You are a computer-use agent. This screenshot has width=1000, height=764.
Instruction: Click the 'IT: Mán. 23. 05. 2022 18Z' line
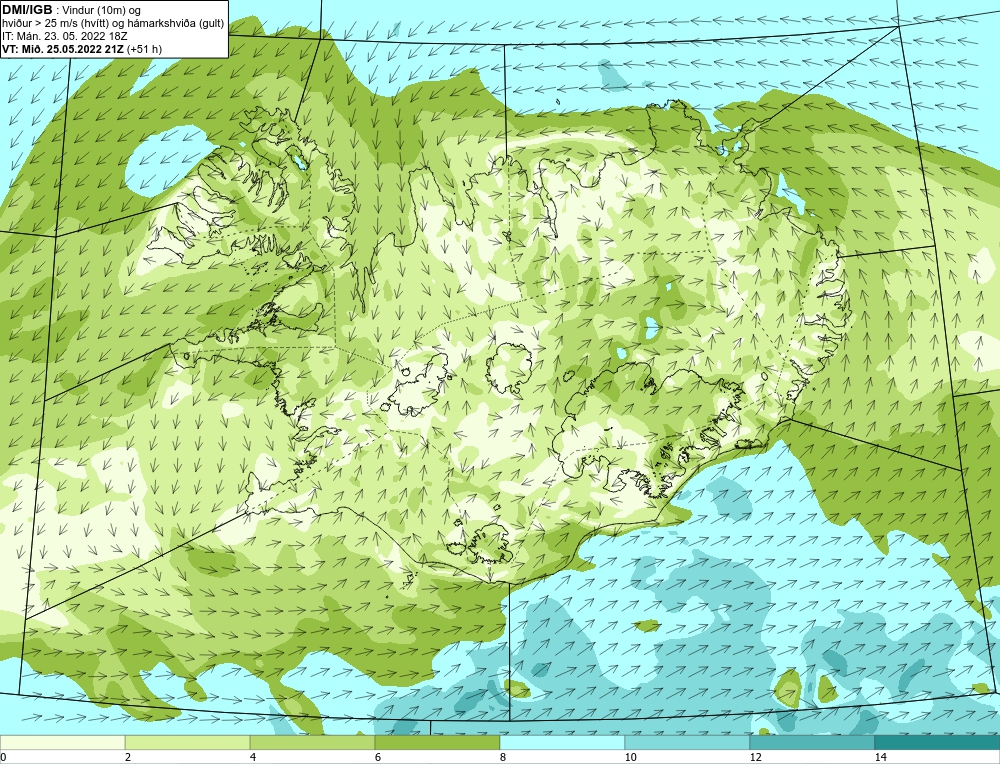pos(62,36)
